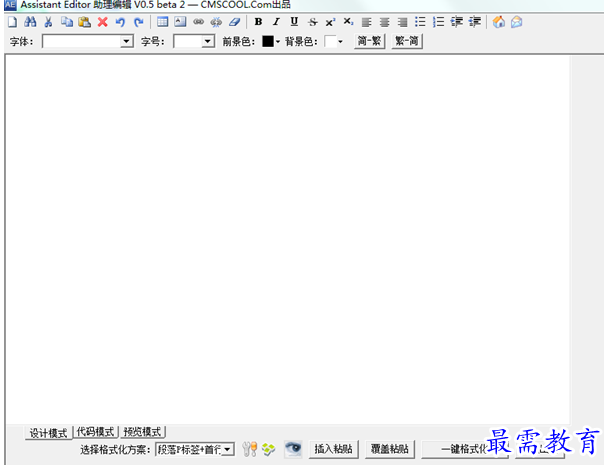Toggle italic formatting

pos(276,22)
